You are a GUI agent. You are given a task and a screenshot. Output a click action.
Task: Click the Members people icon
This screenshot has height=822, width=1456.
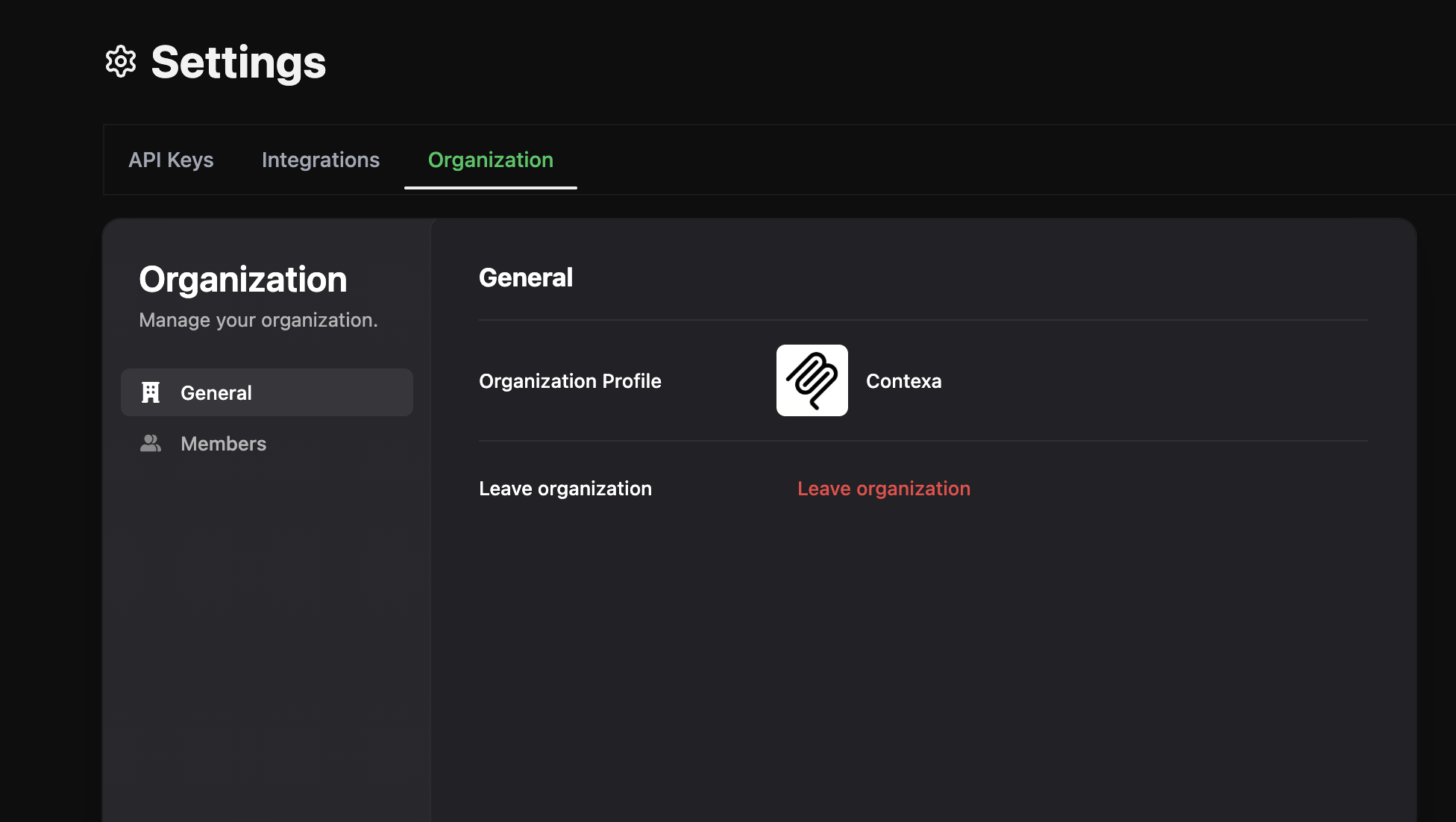(151, 444)
